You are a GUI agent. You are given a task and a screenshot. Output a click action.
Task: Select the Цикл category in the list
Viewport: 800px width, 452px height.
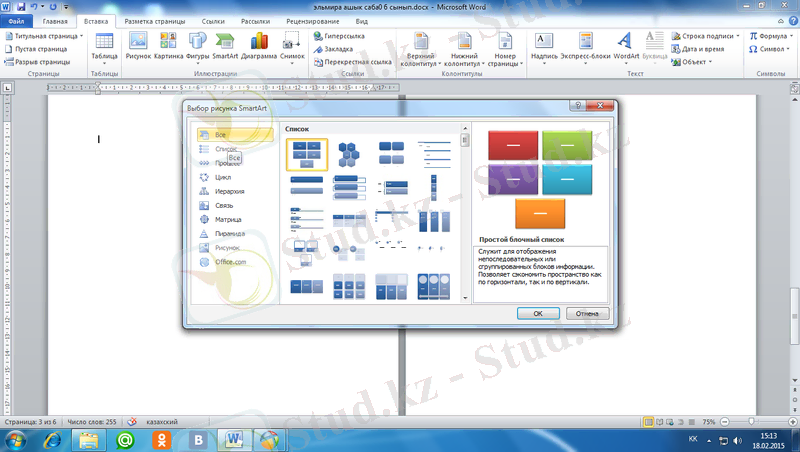222,177
